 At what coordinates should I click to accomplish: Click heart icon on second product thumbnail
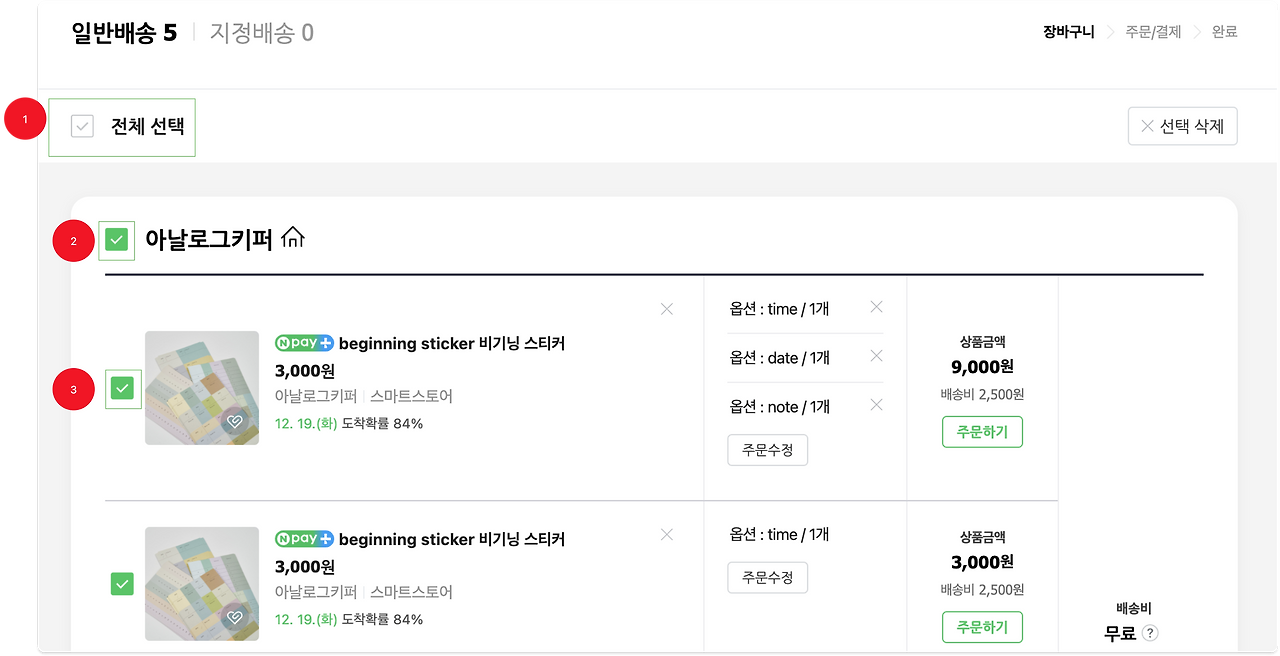coord(234,617)
